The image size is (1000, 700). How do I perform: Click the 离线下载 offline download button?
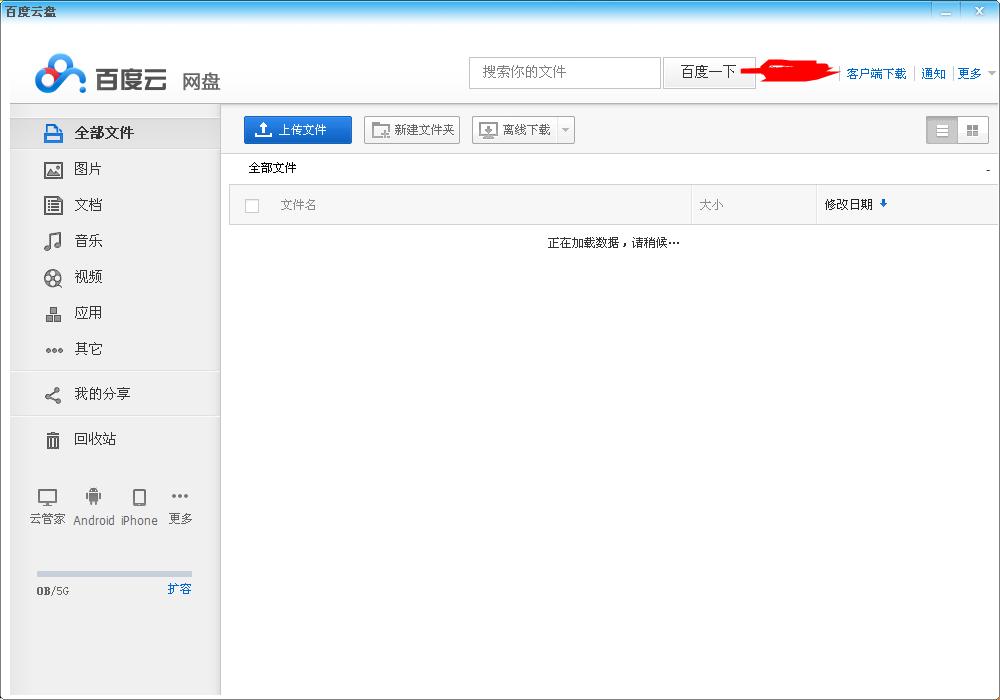click(515, 130)
